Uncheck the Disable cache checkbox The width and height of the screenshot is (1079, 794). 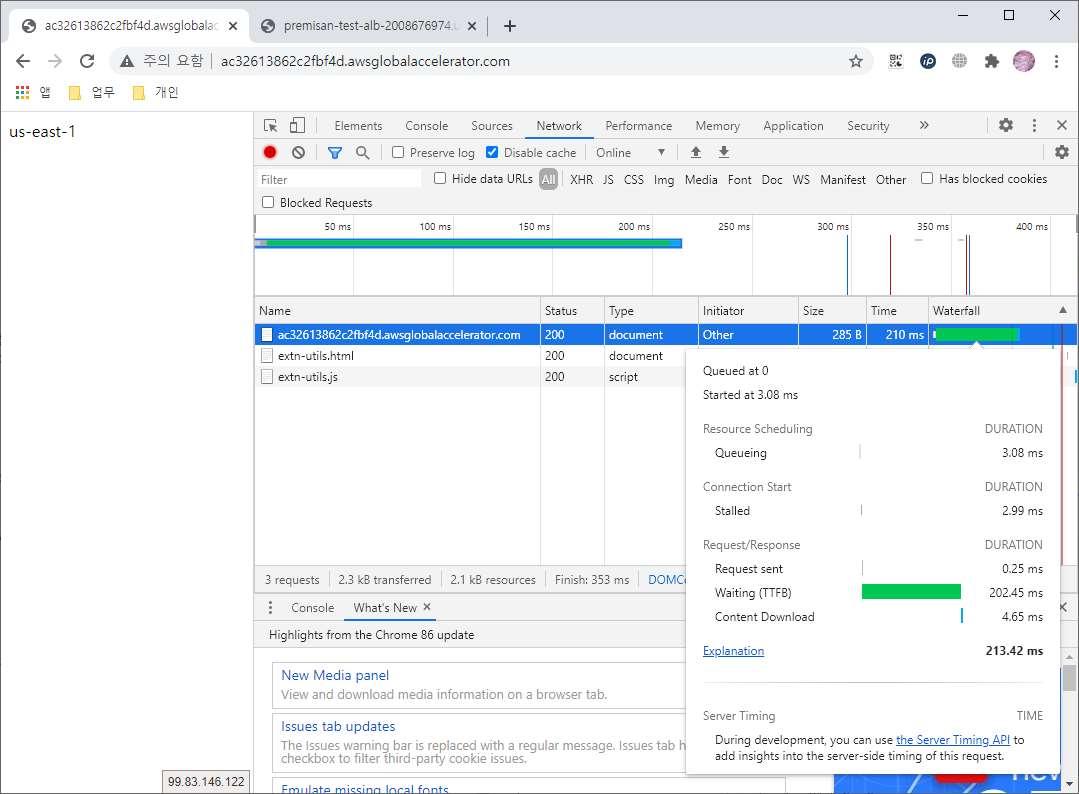(492, 152)
